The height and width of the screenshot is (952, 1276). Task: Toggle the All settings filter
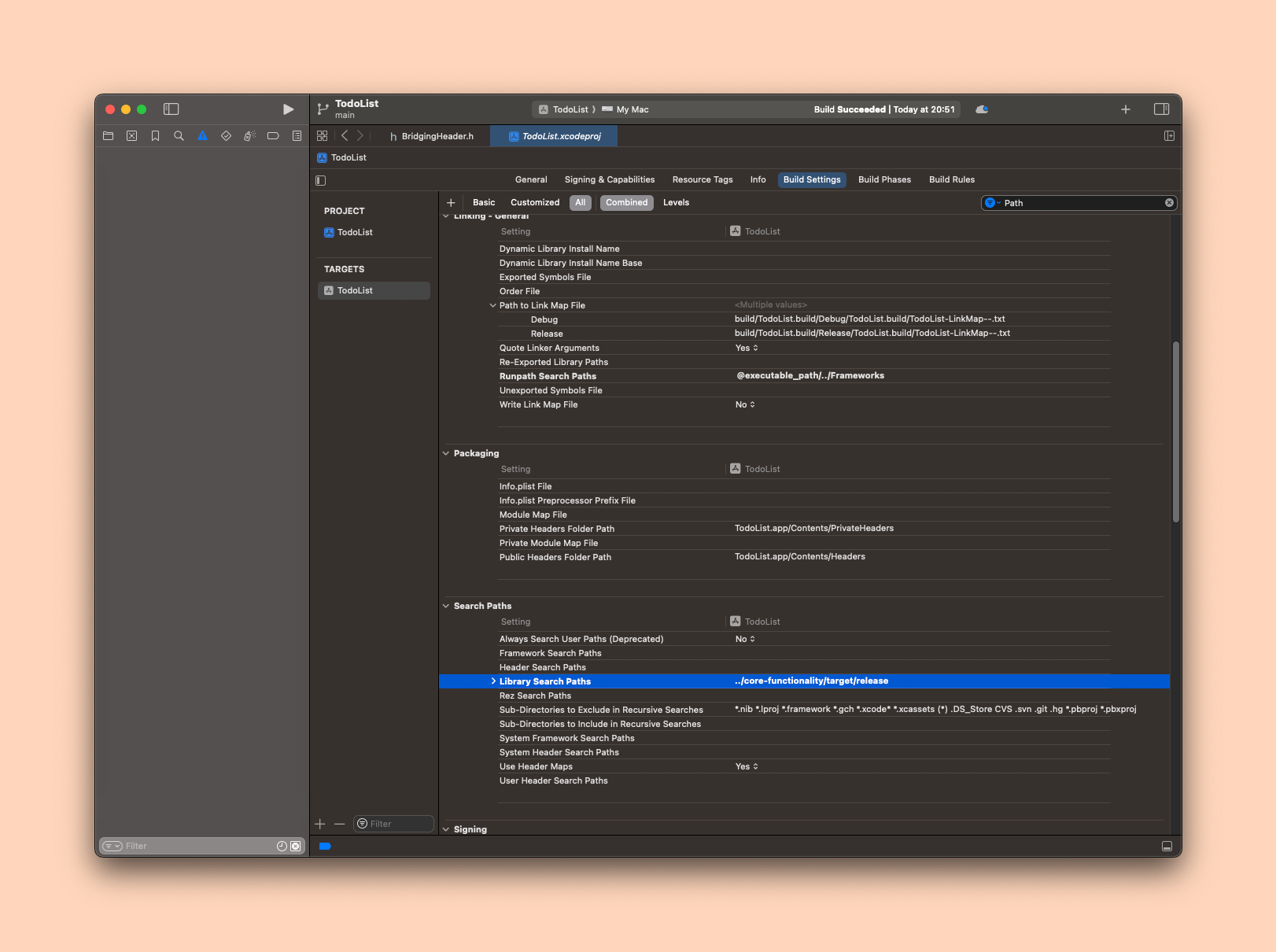[x=580, y=203]
